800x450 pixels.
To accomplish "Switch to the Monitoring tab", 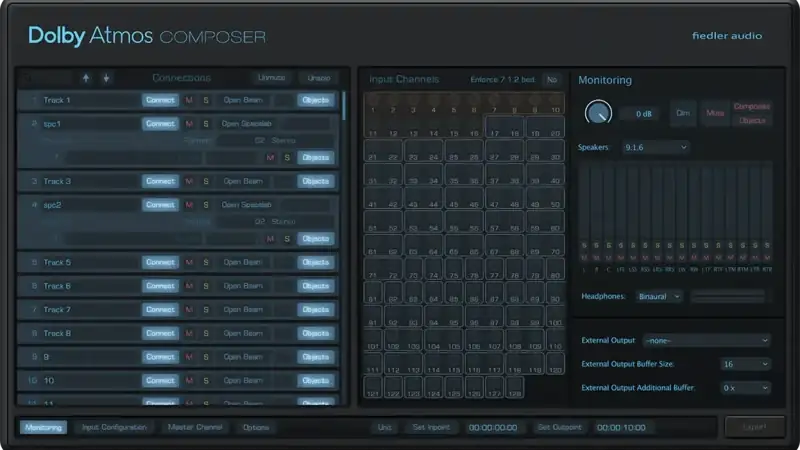I will tap(43, 428).
